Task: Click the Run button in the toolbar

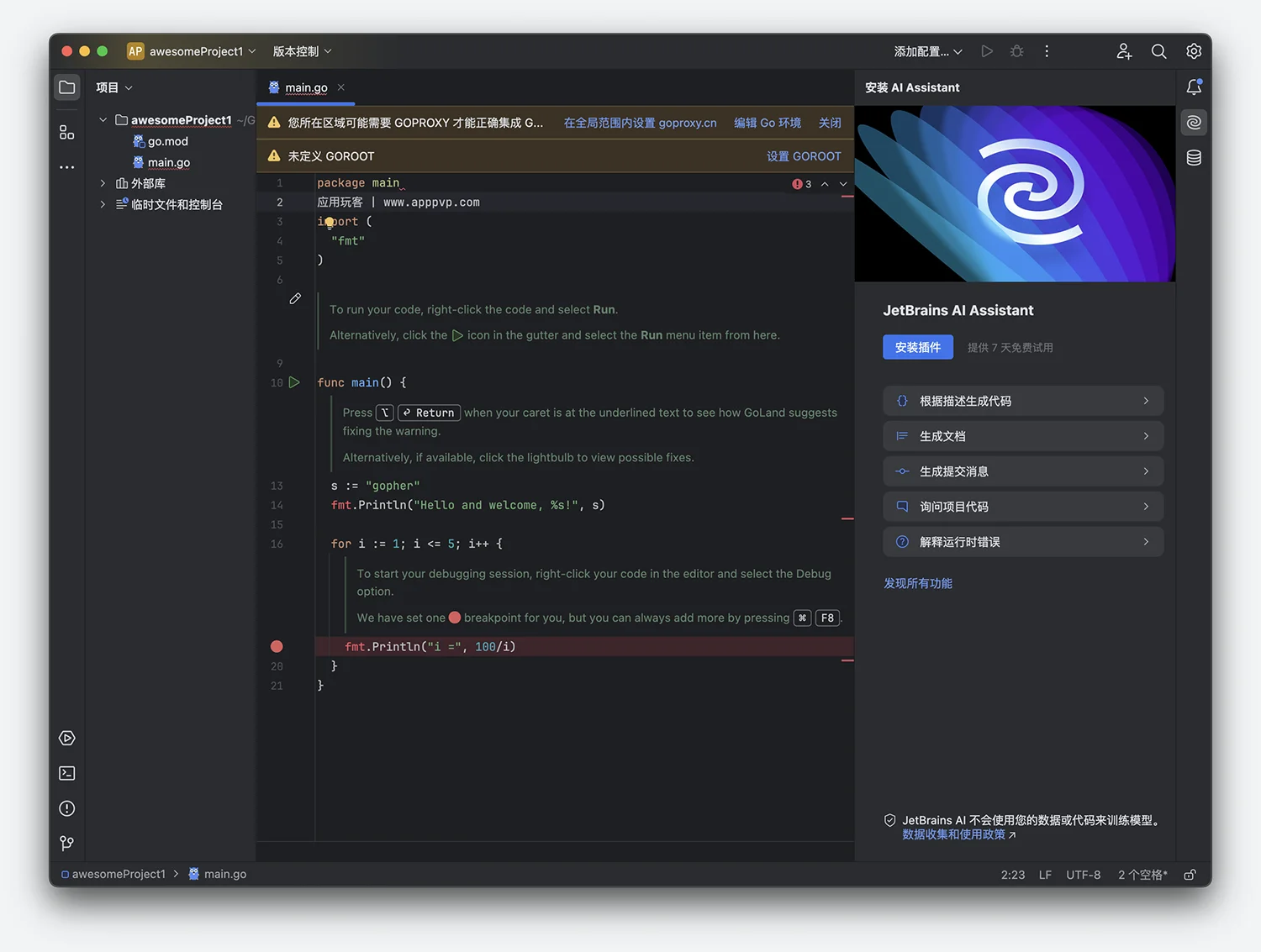Action: pos(987,51)
